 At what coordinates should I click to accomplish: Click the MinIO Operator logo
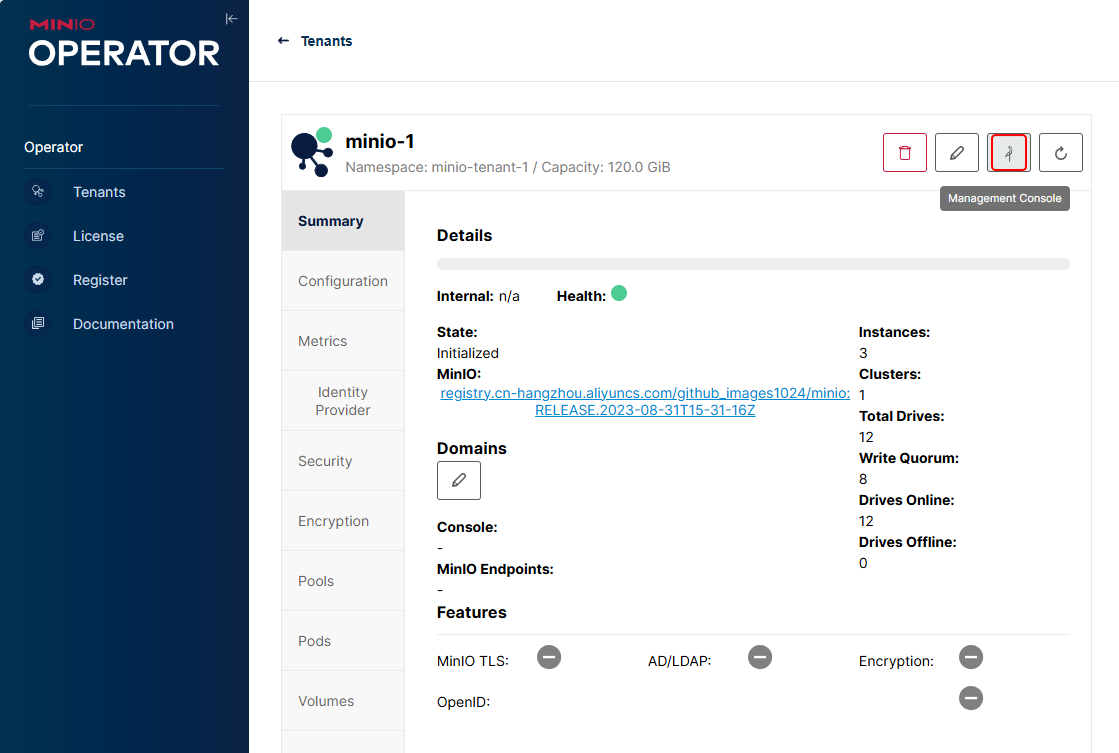pyautogui.click(x=124, y=44)
